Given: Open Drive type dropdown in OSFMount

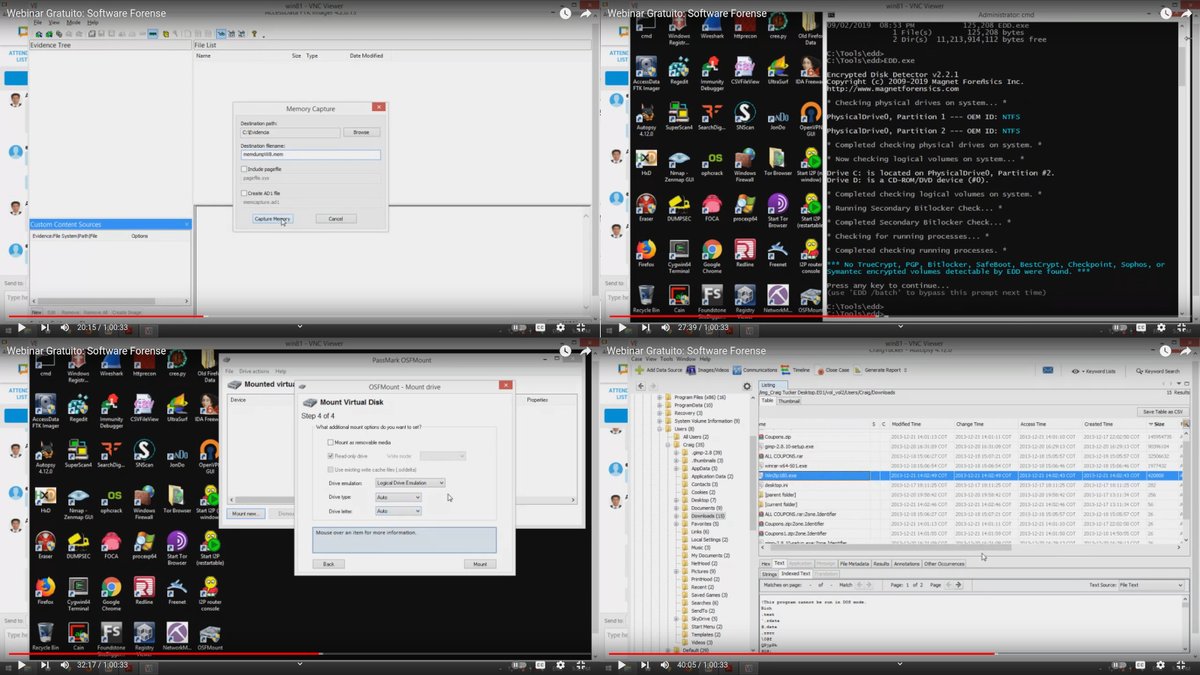Looking at the screenshot, I should coord(398,497).
